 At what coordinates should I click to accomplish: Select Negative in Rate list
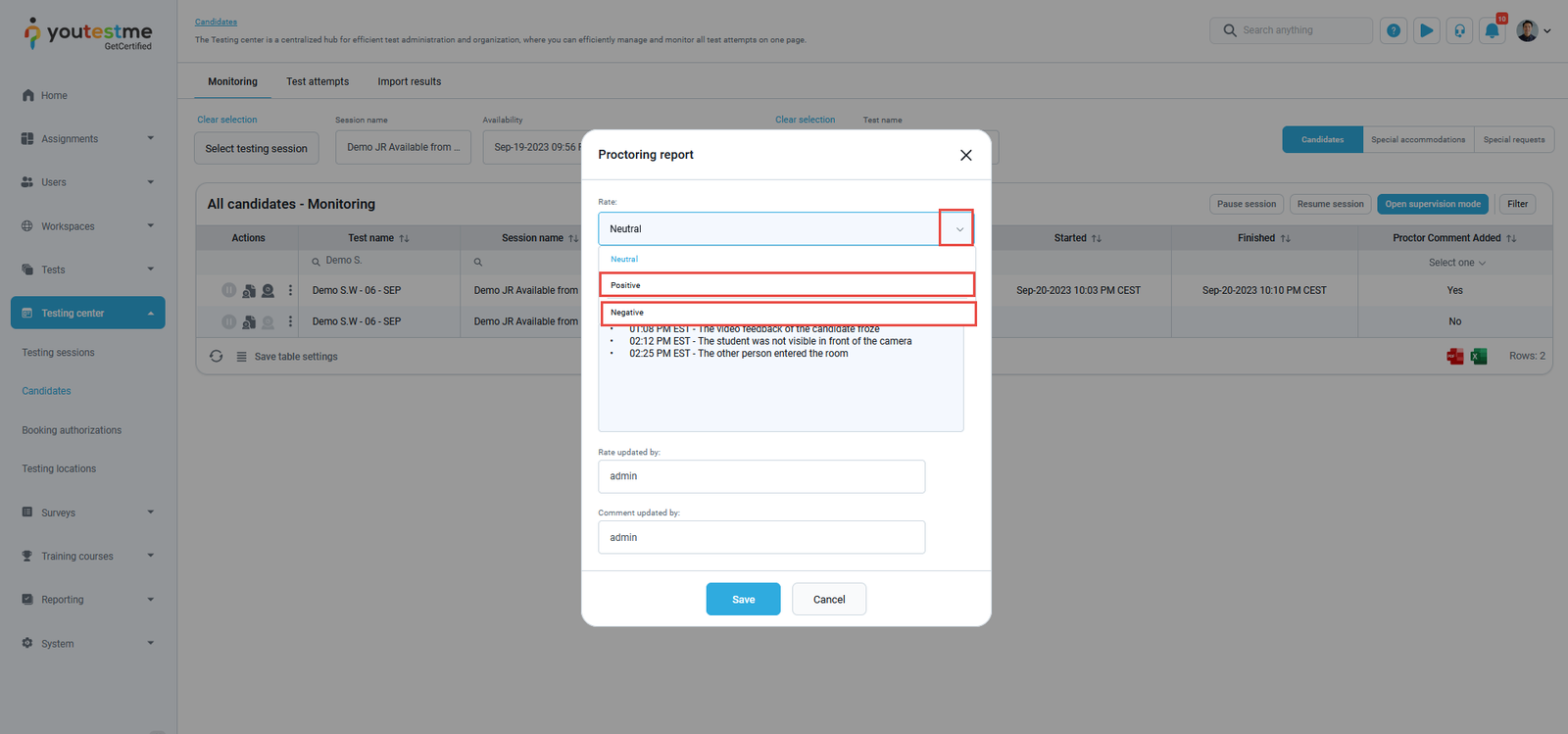787,313
